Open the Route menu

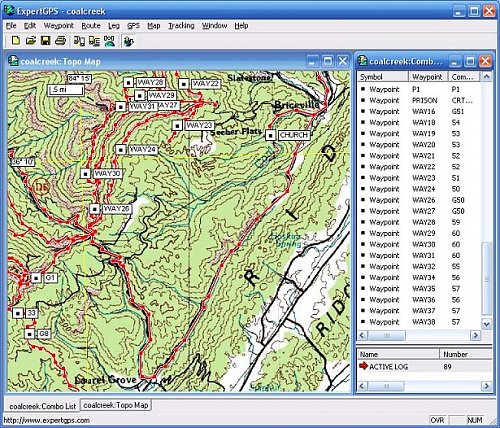pyautogui.click(x=91, y=26)
